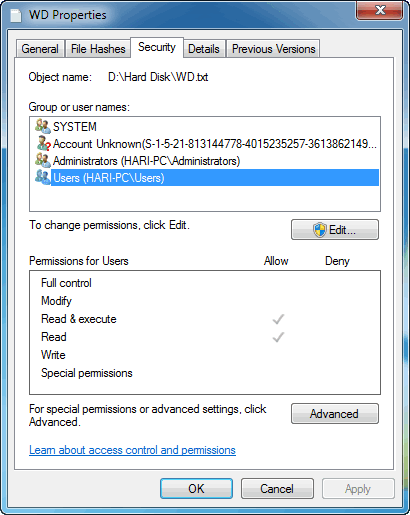Image resolution: width=410 pixels, height=515 pixels.
Task: Dismiss dialog with Cancel button
Action: [x=277, y=489]
